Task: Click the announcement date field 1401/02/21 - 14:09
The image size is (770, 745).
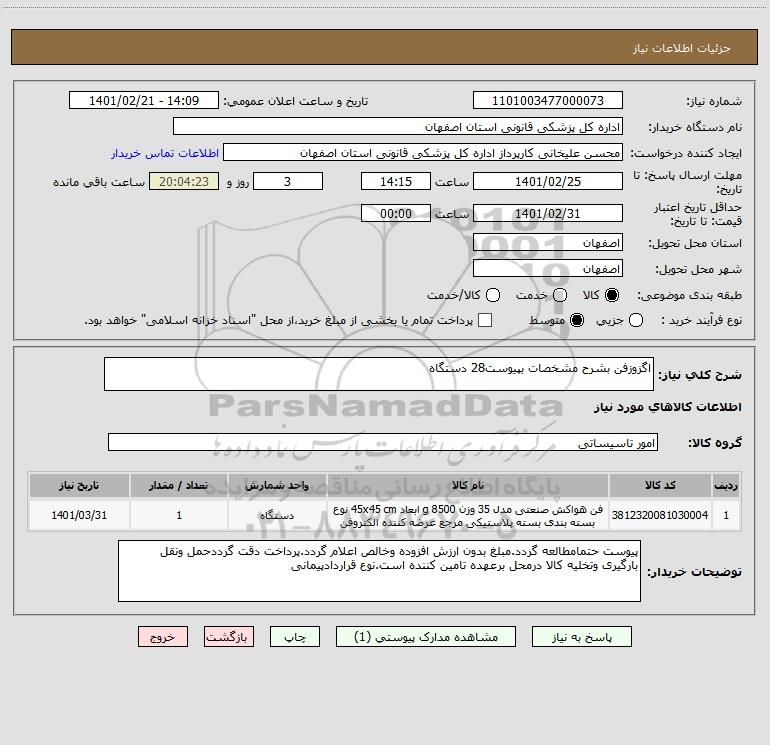Action: point(144,100)
